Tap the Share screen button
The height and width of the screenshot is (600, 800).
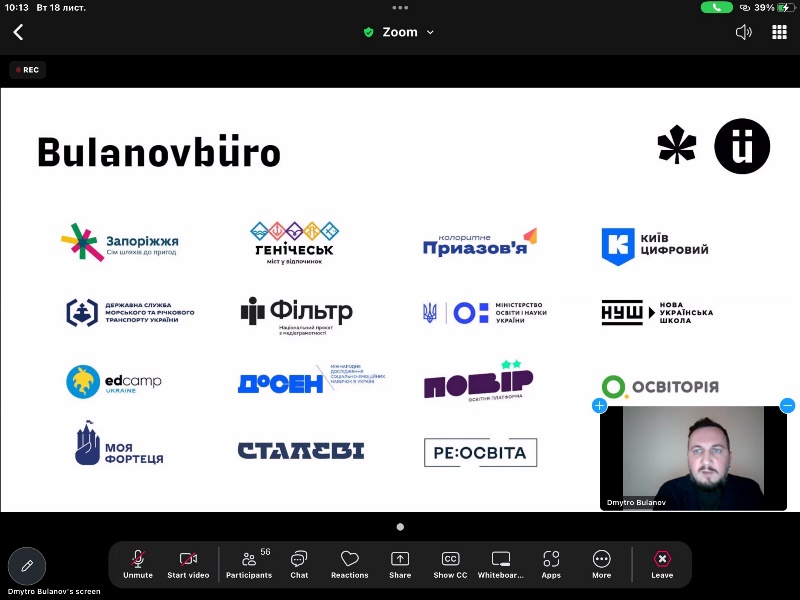click(x=400, y=564)
